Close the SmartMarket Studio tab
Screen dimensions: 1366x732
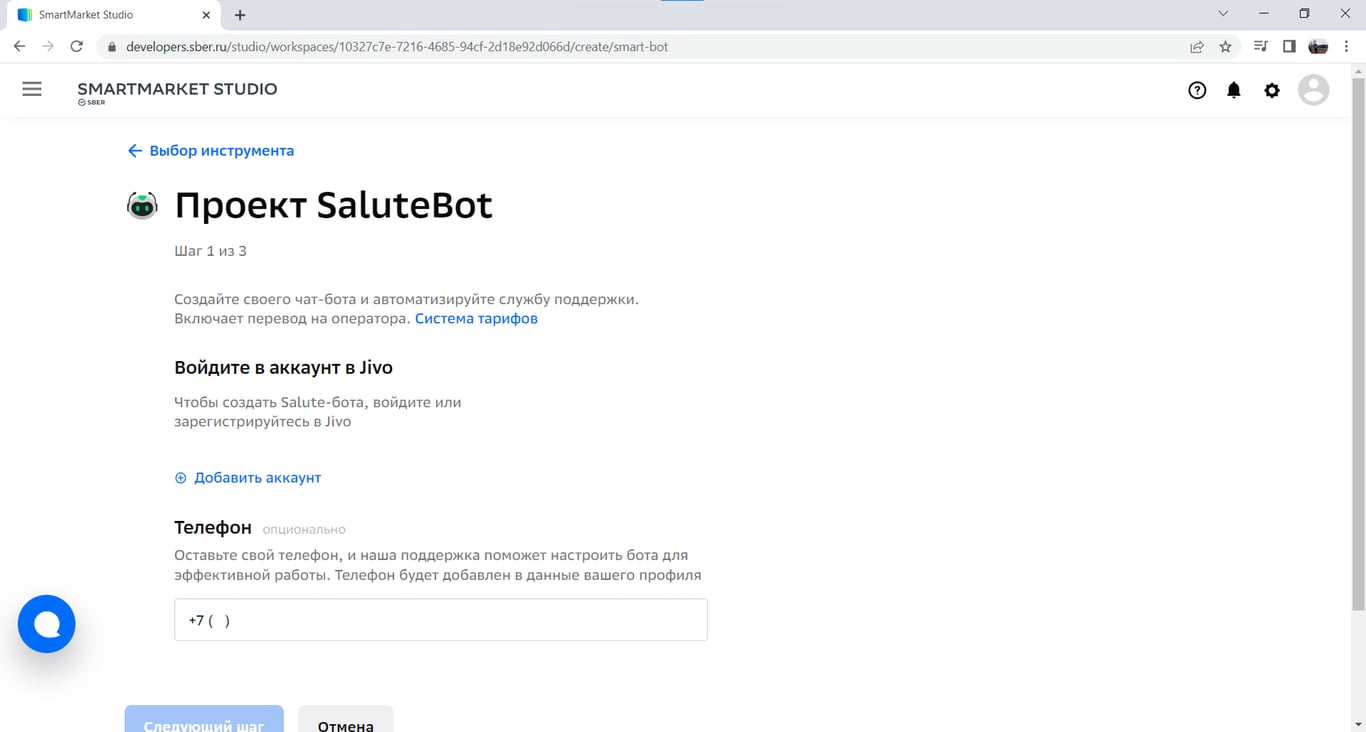tap(205, 15)
